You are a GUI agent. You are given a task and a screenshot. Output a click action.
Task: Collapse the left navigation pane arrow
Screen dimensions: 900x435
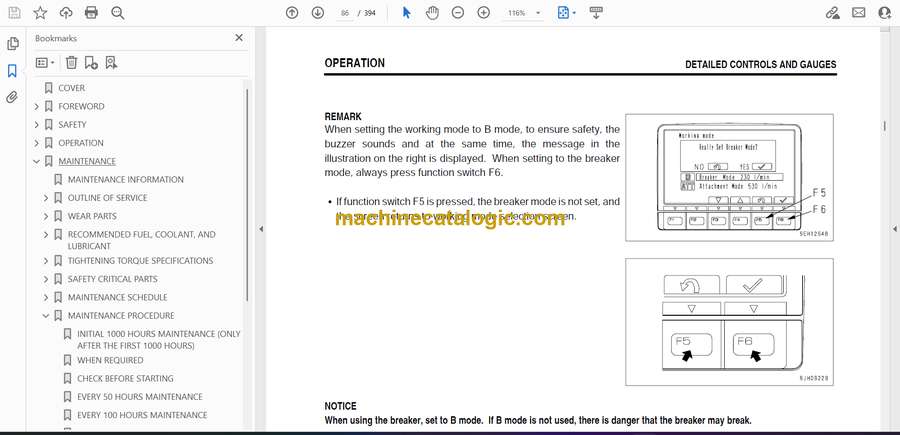(261, 229)
